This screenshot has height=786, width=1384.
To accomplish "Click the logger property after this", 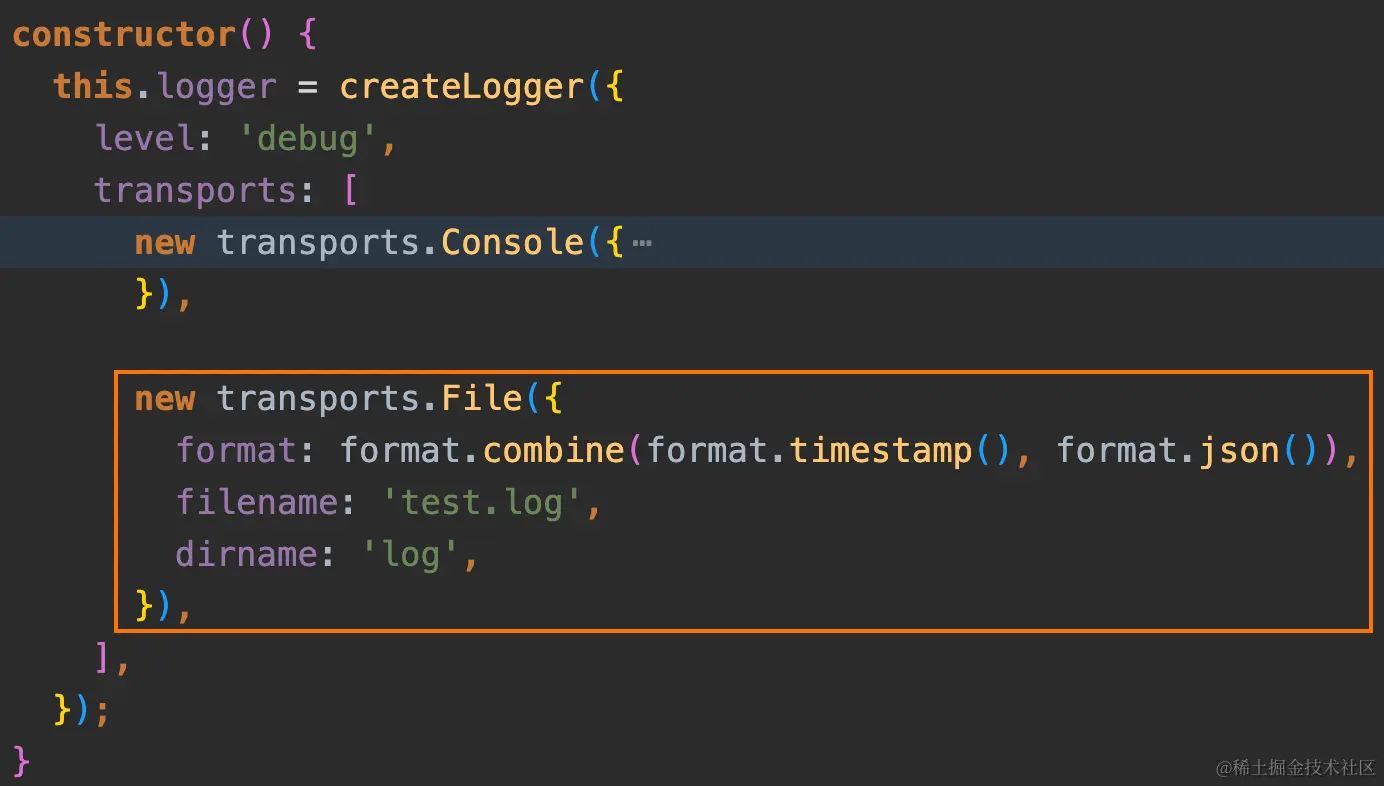I will click(216, 86).
